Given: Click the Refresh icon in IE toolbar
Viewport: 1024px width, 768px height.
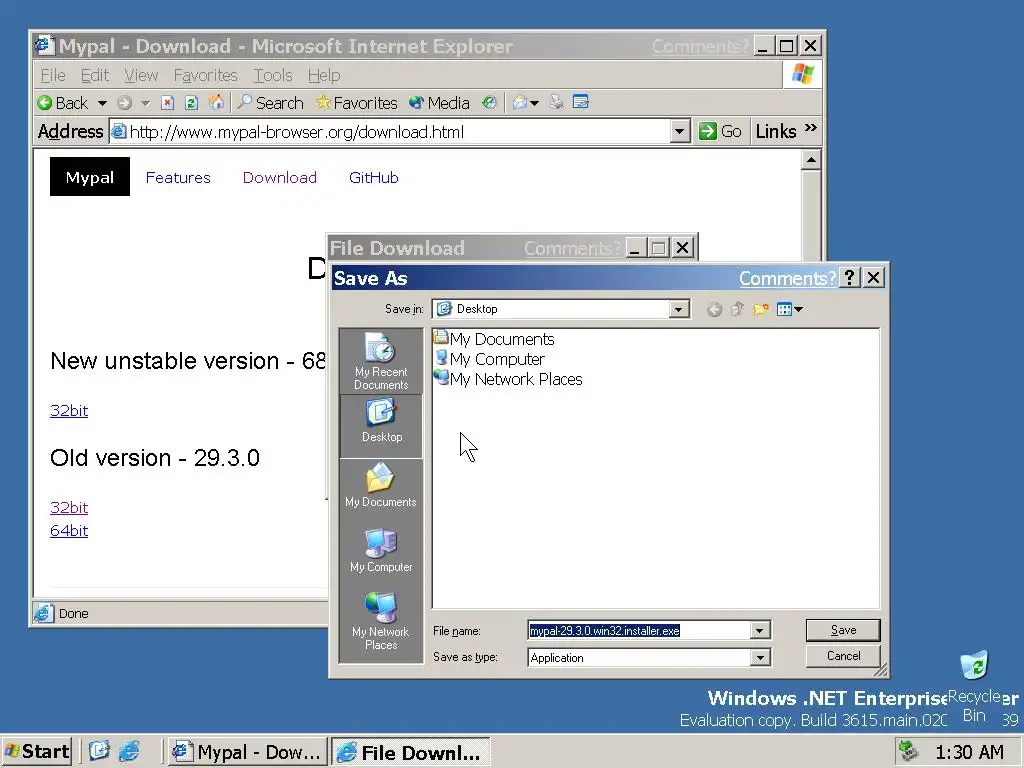Looking at the screenshot, I should (191, 103).
